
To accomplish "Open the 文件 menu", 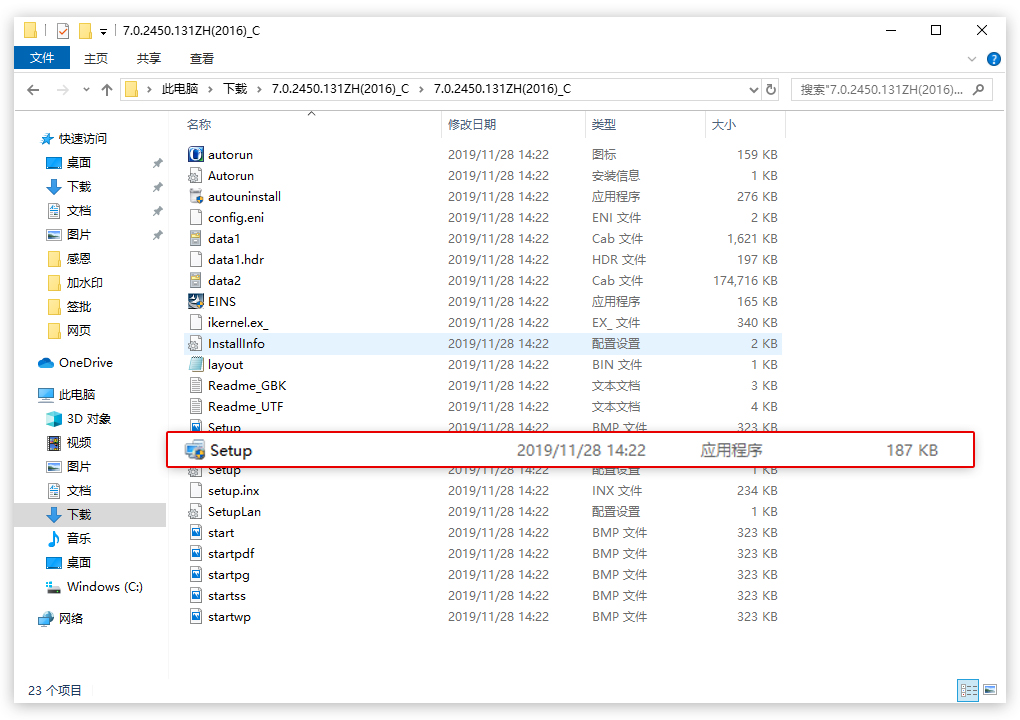I will click(x=42, y=58).
